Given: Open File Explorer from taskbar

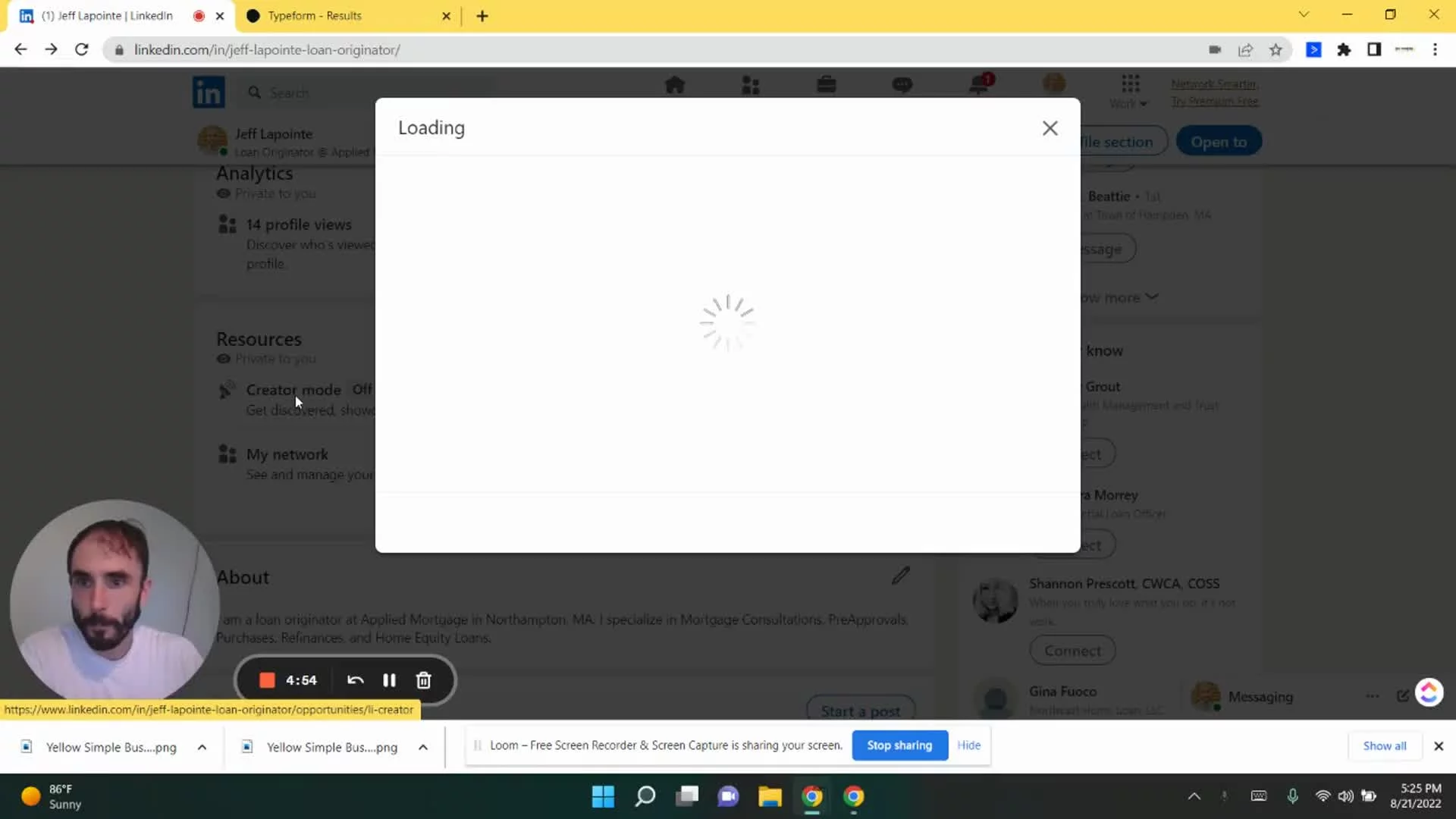Looking at the screenshot, I should tap(770, 796).
